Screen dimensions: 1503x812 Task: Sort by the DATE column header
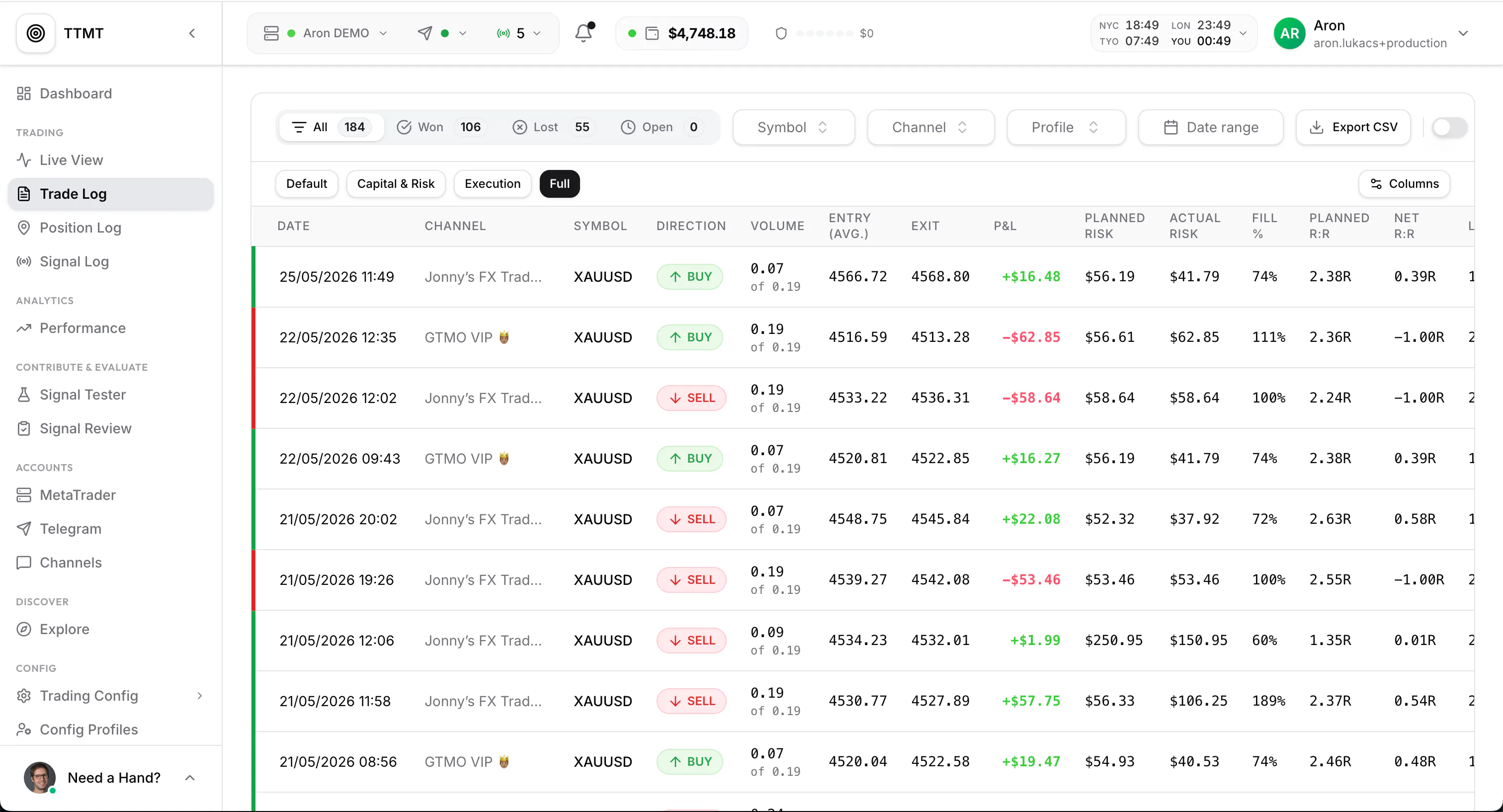[x=293, y=226]
